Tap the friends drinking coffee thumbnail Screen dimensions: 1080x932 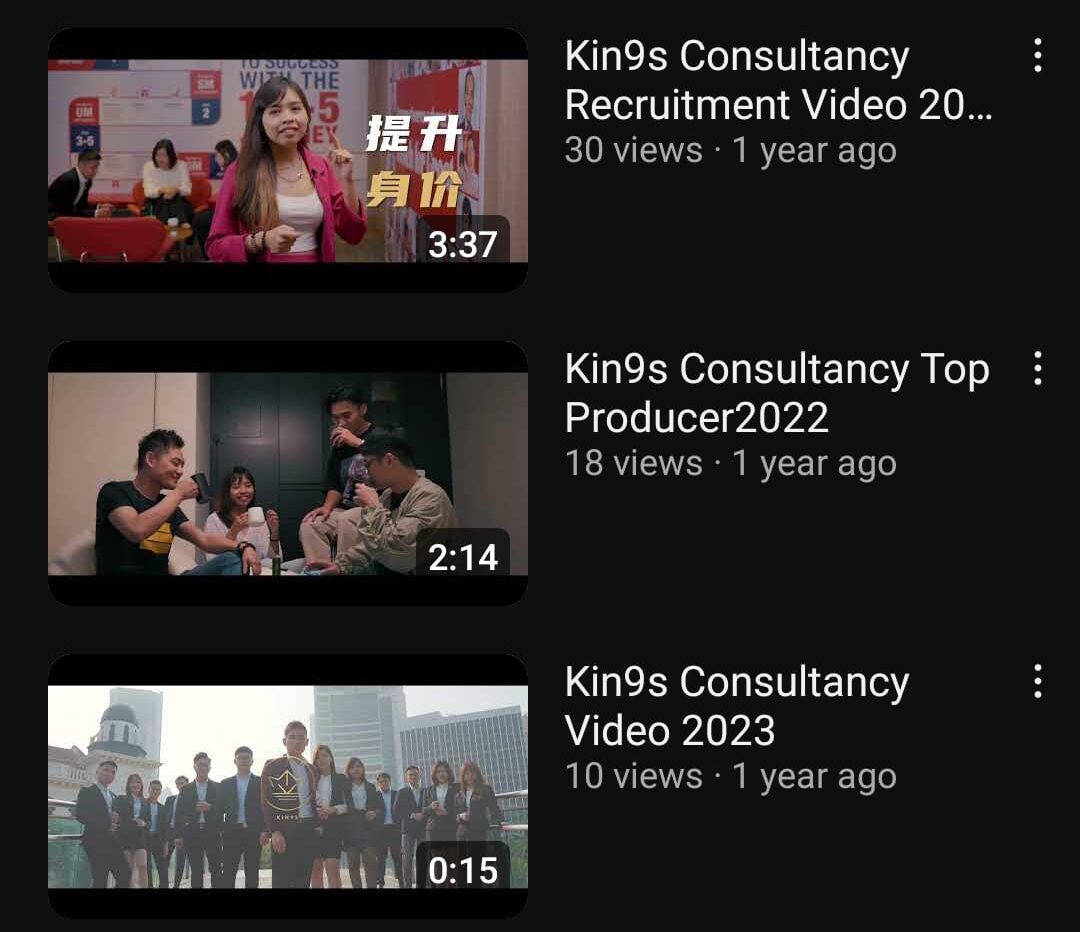[288, 473]
